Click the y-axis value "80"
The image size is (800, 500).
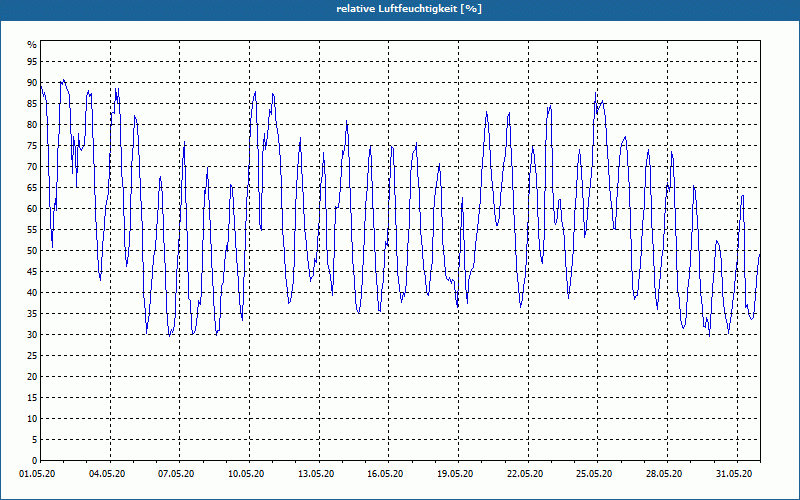point(32,124)
